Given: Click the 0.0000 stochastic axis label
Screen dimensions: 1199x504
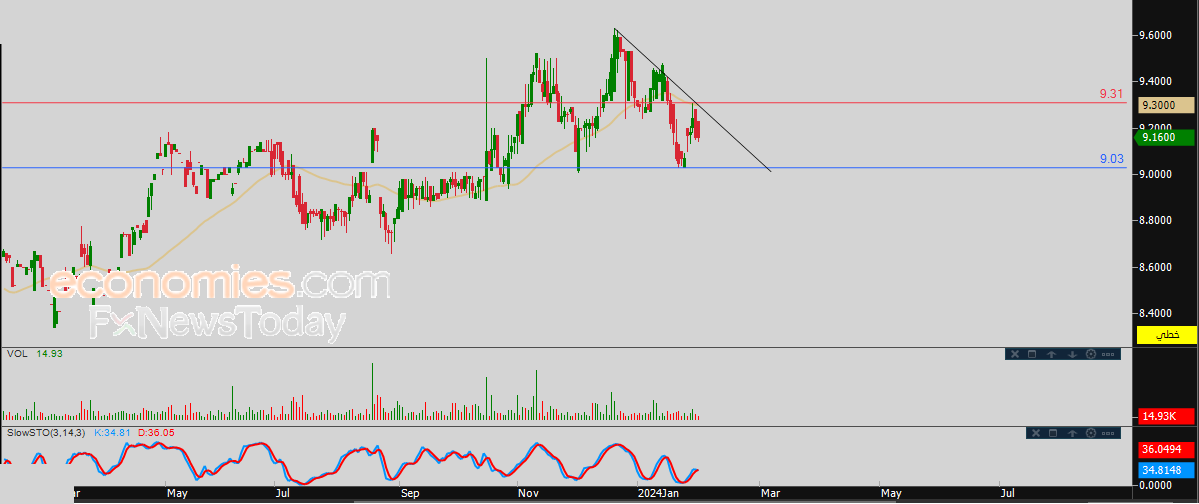Looking at the screenshot, I should tap(1156, 484).
